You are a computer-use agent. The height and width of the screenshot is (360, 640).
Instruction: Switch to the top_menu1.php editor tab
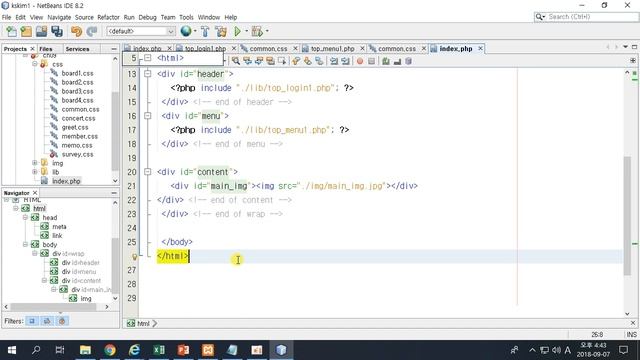[332, 49]
